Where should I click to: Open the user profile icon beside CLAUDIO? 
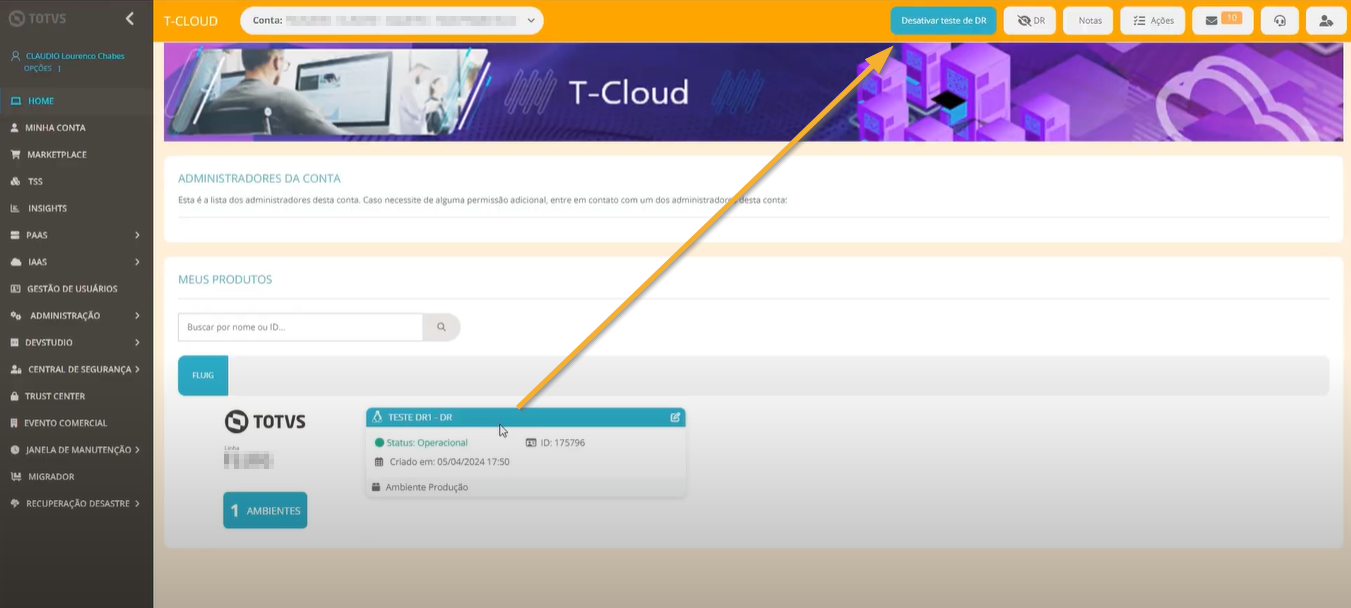(x=15, y=57)
